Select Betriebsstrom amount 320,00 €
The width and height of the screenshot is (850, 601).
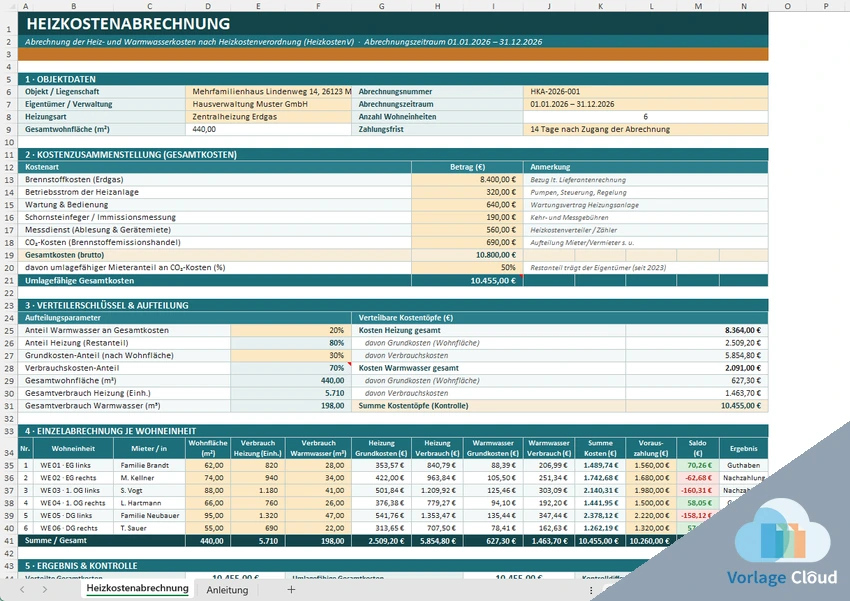coord(467,192)
